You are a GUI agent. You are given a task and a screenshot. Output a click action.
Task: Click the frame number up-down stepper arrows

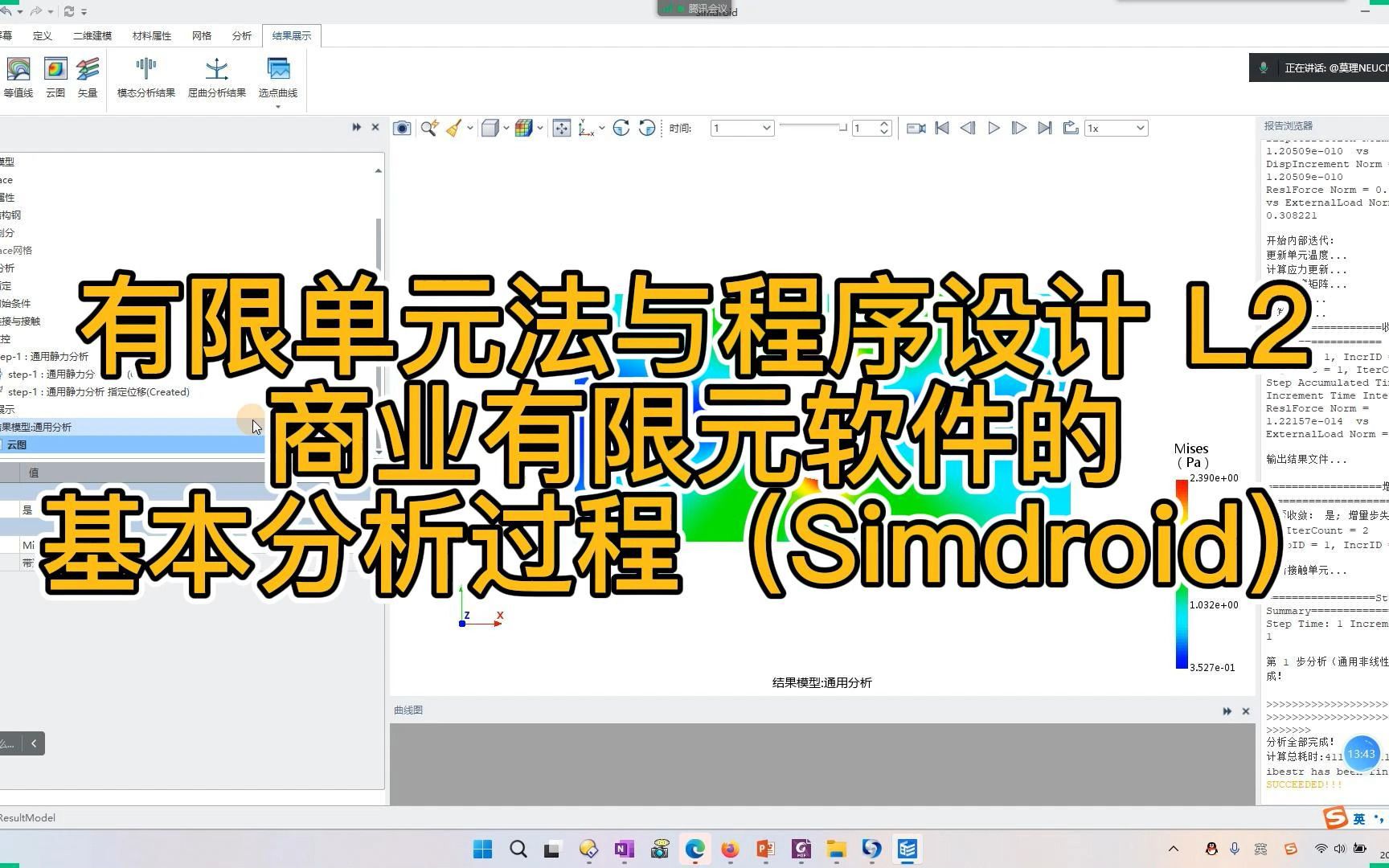(885, 128)
